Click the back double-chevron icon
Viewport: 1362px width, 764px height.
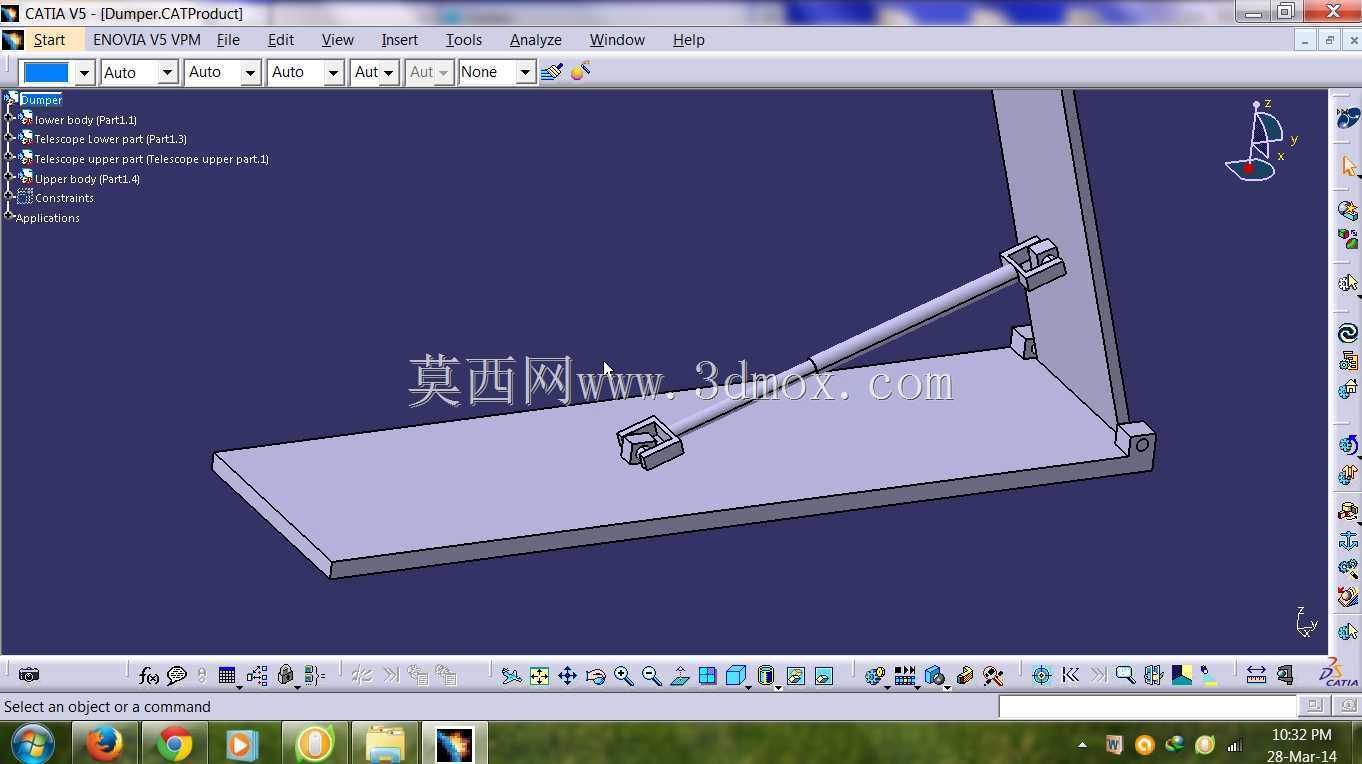[x=1070, y=676]
